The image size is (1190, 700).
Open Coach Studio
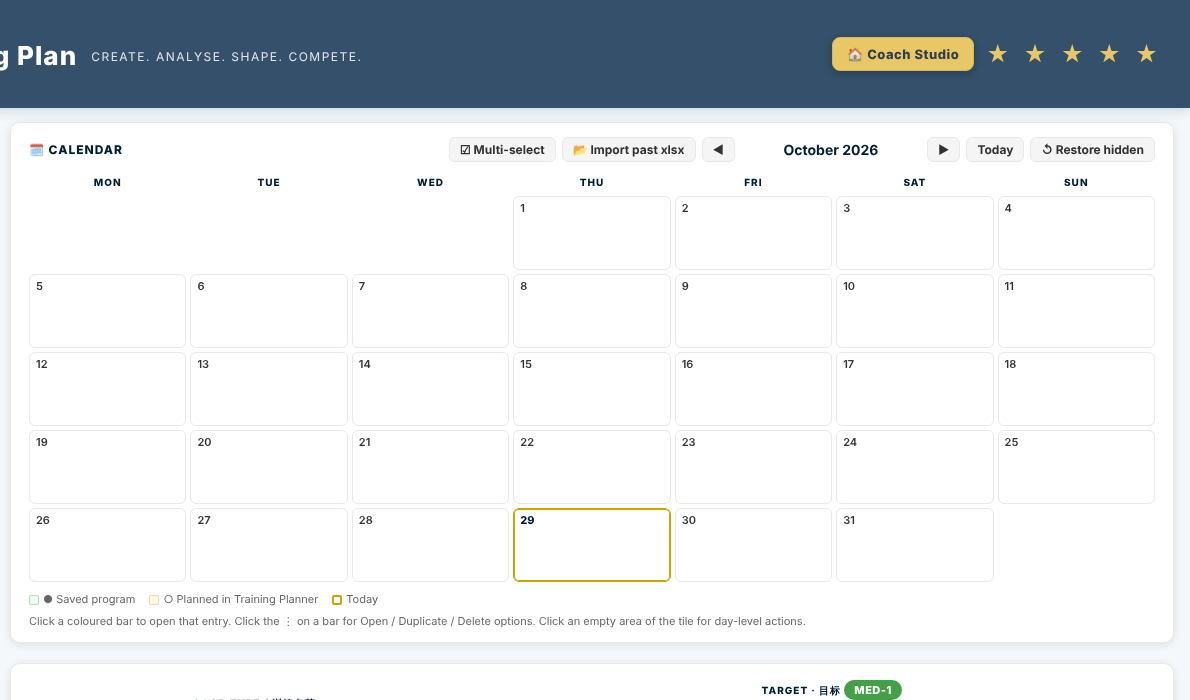pos(902,54)
